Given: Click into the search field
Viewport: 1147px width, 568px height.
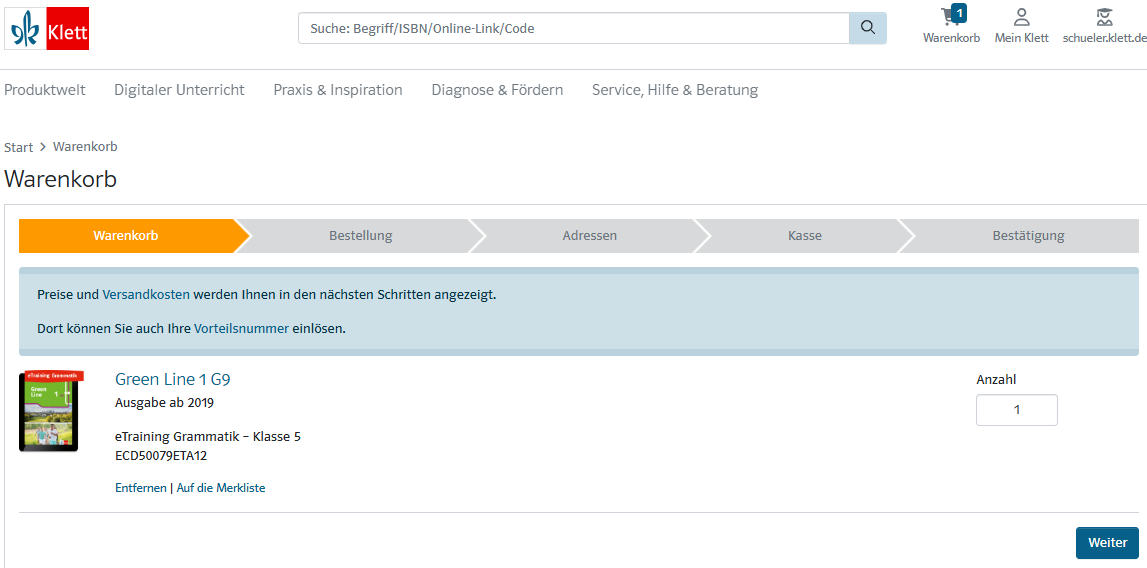Looking at the screenshot, I should [574, 29].
